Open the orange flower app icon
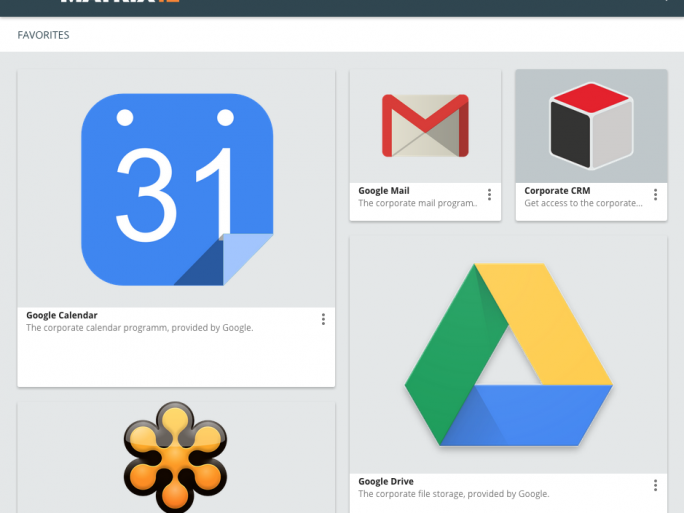Viewport: 684px width, 513px height. 175,457
